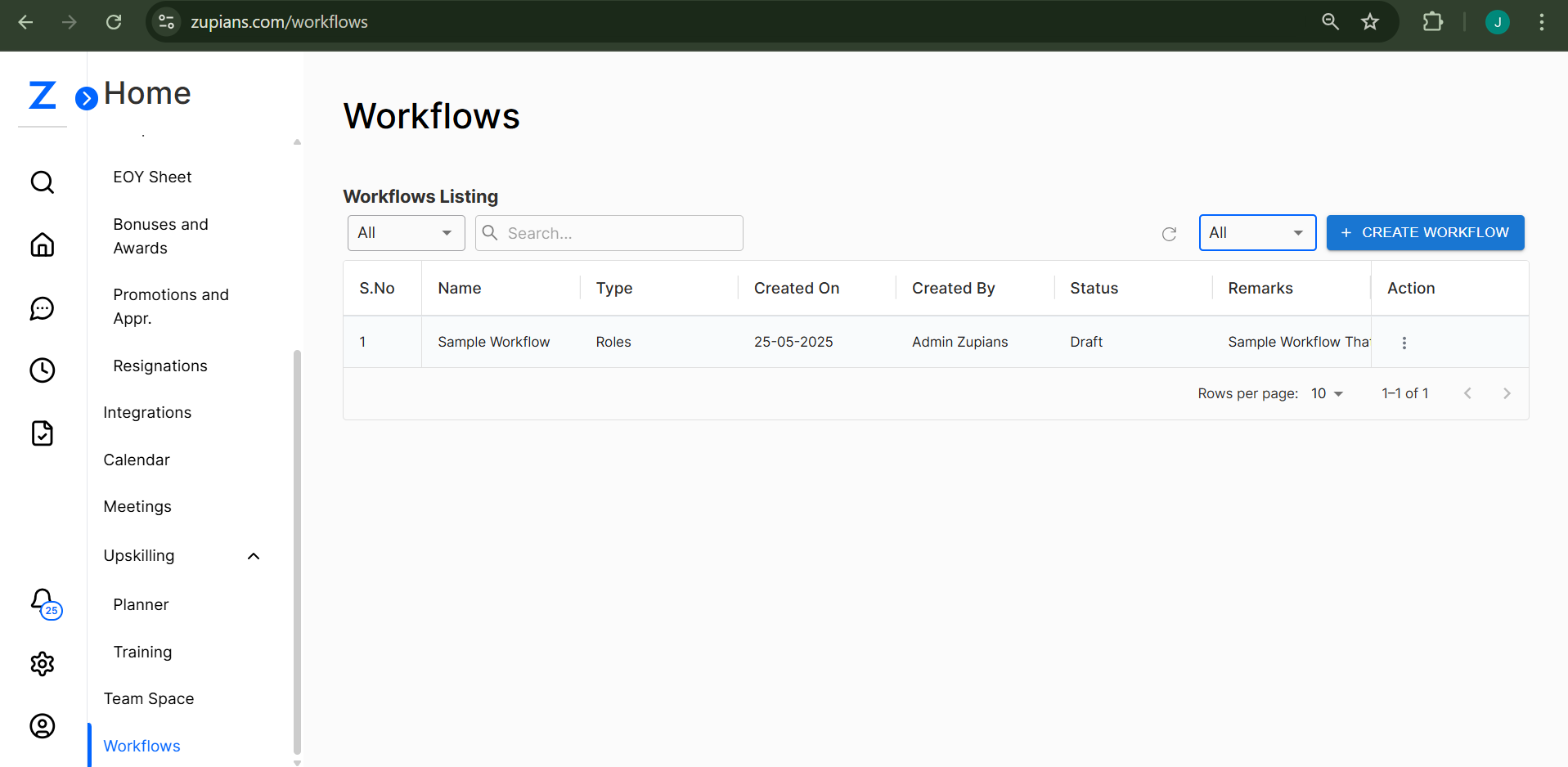Collapse the sidebar with the blue arrow
1568x767 pixels.
click(87, 97)
